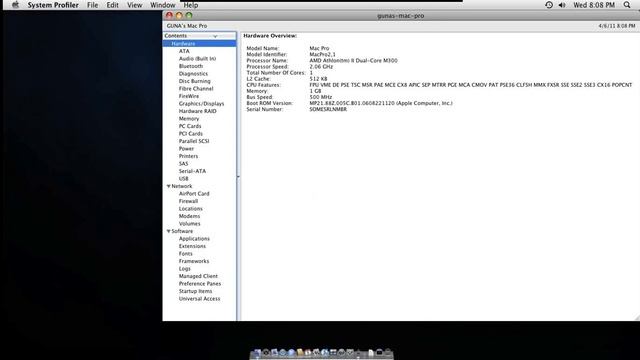Open the System Profiler application menu
The height and width of the screenshot is (360, 640).
tap(53, 5)
